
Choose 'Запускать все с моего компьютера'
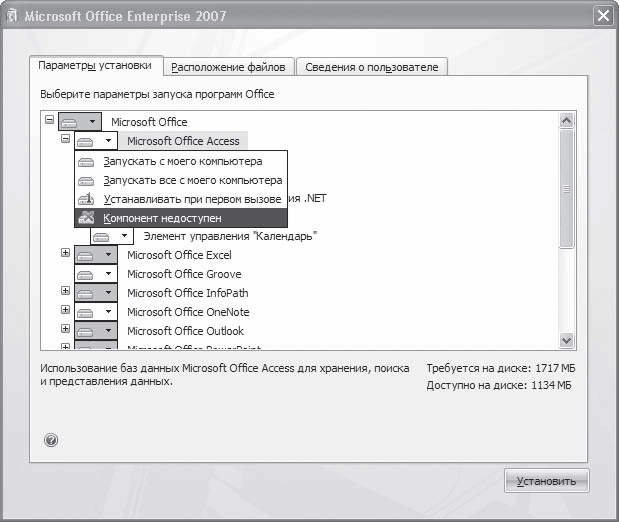pyautogui.click(x=192, y=180)
